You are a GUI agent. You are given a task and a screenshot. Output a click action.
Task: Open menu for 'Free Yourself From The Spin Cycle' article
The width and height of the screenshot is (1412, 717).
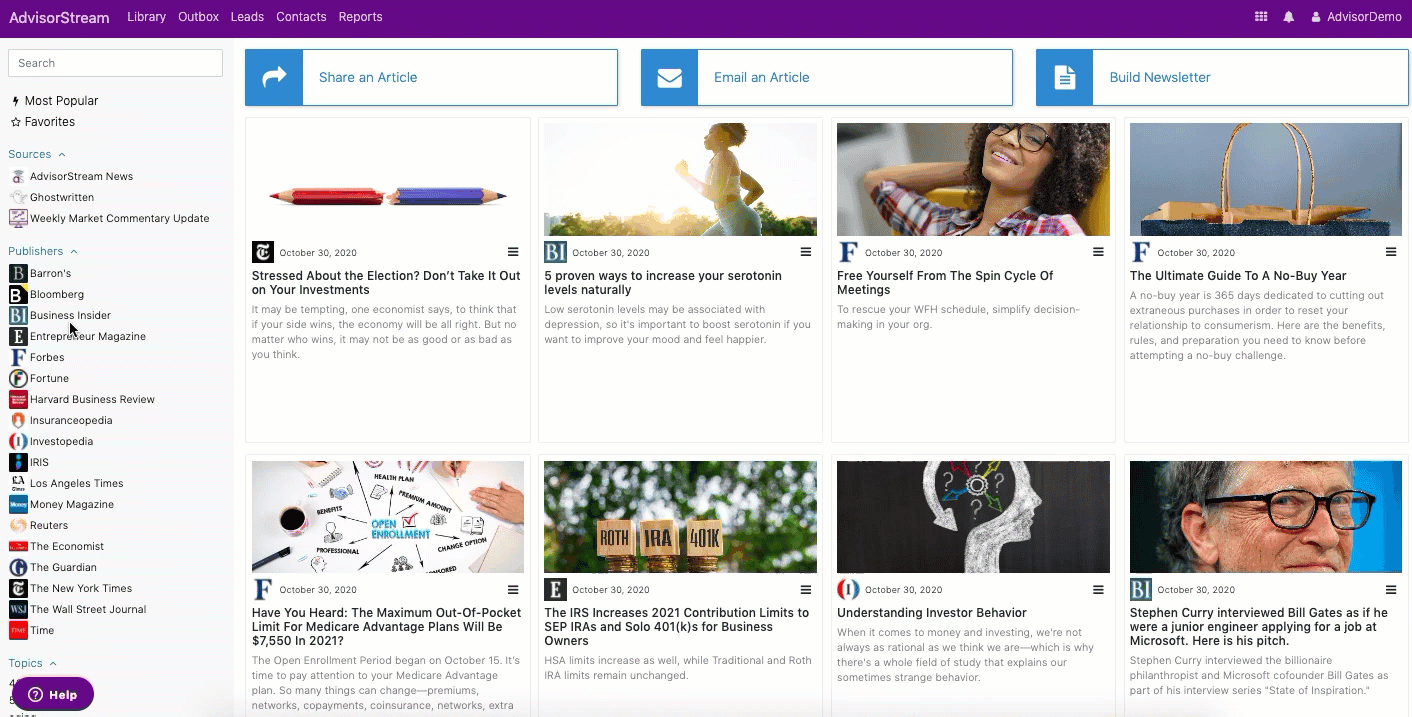1098,252
